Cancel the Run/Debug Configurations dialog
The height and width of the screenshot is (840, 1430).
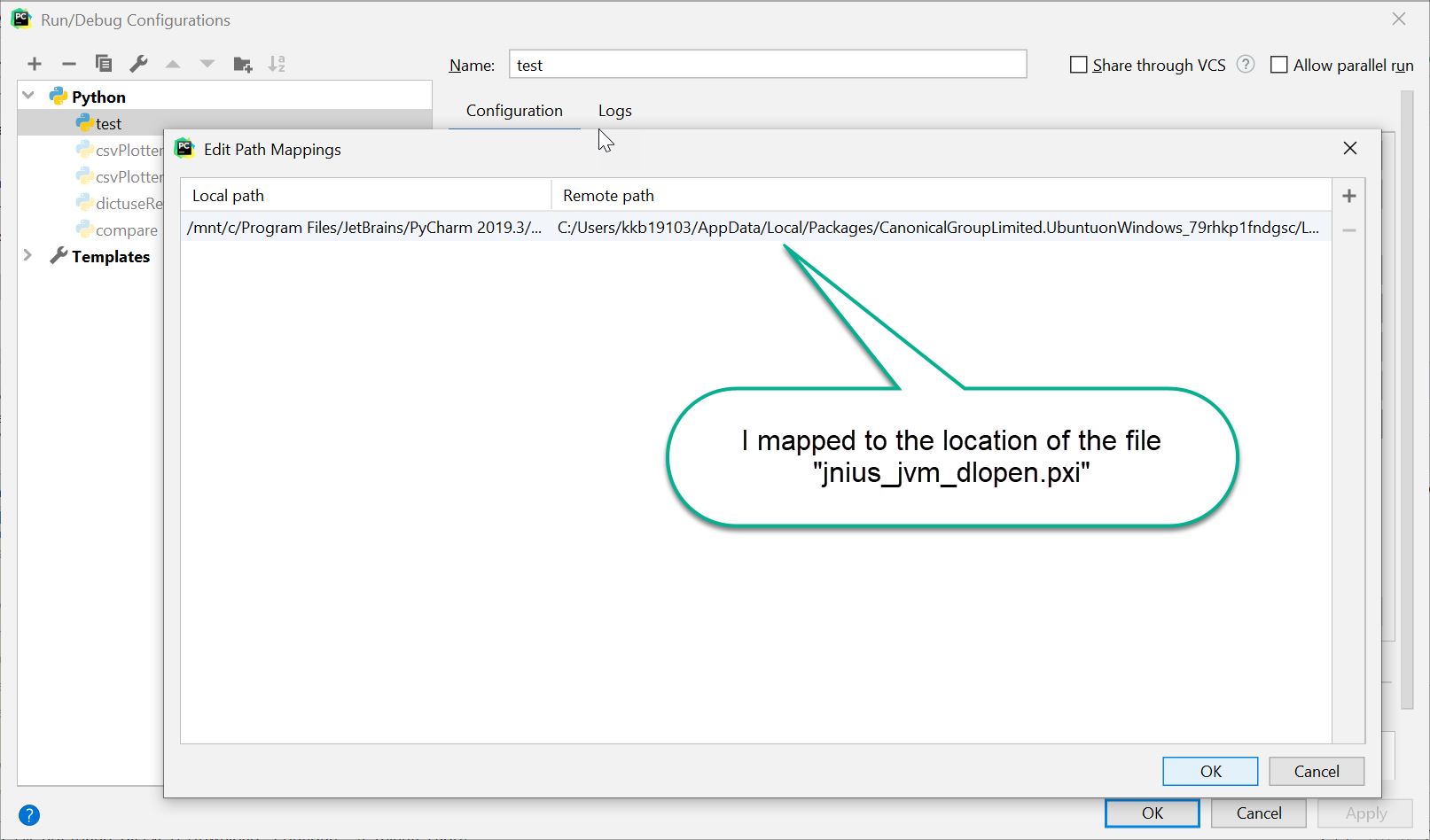pyautogui.click(x=1258, y=813)
